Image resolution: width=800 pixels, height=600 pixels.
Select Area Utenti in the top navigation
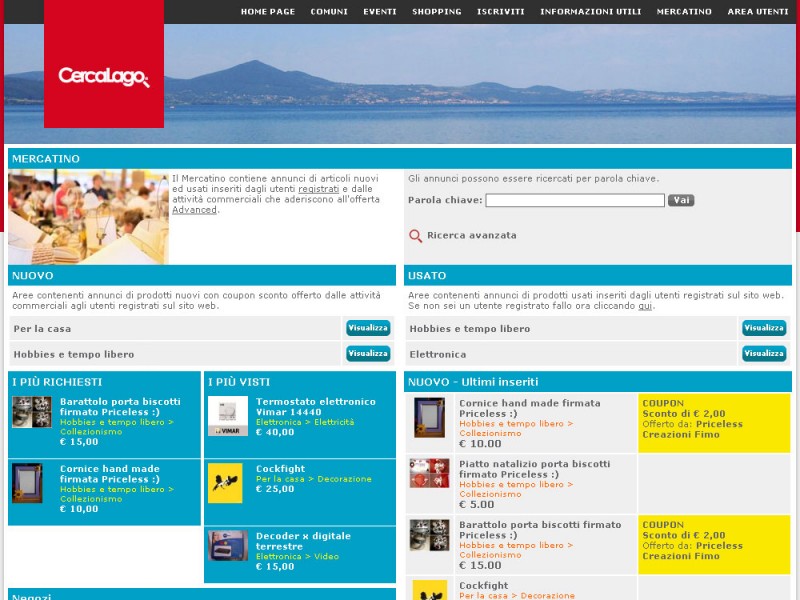(x=757, y=12)
